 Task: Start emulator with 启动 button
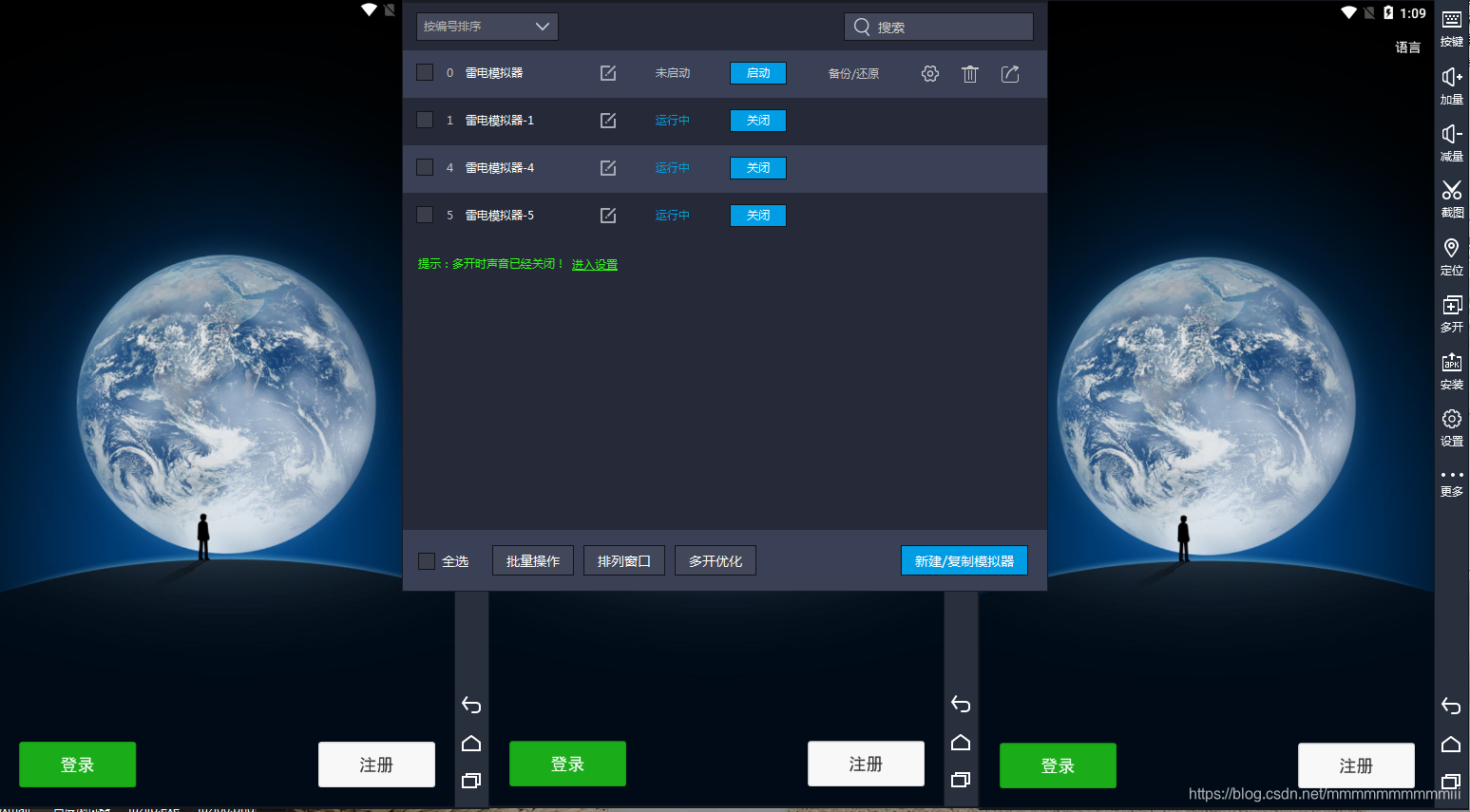[758, 73]
